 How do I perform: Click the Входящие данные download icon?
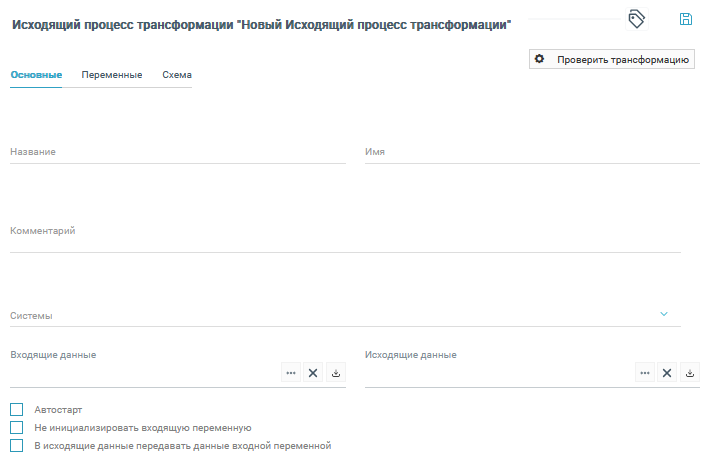[336, 373]
